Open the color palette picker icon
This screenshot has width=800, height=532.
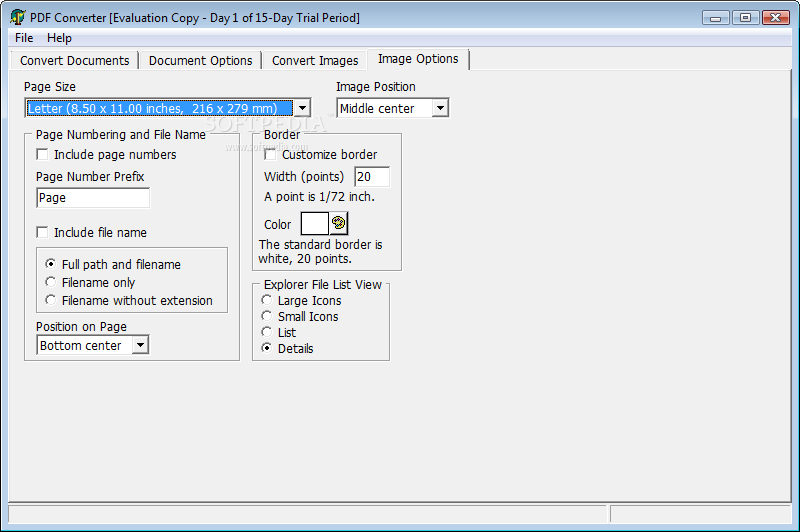(x=338, y=223)
